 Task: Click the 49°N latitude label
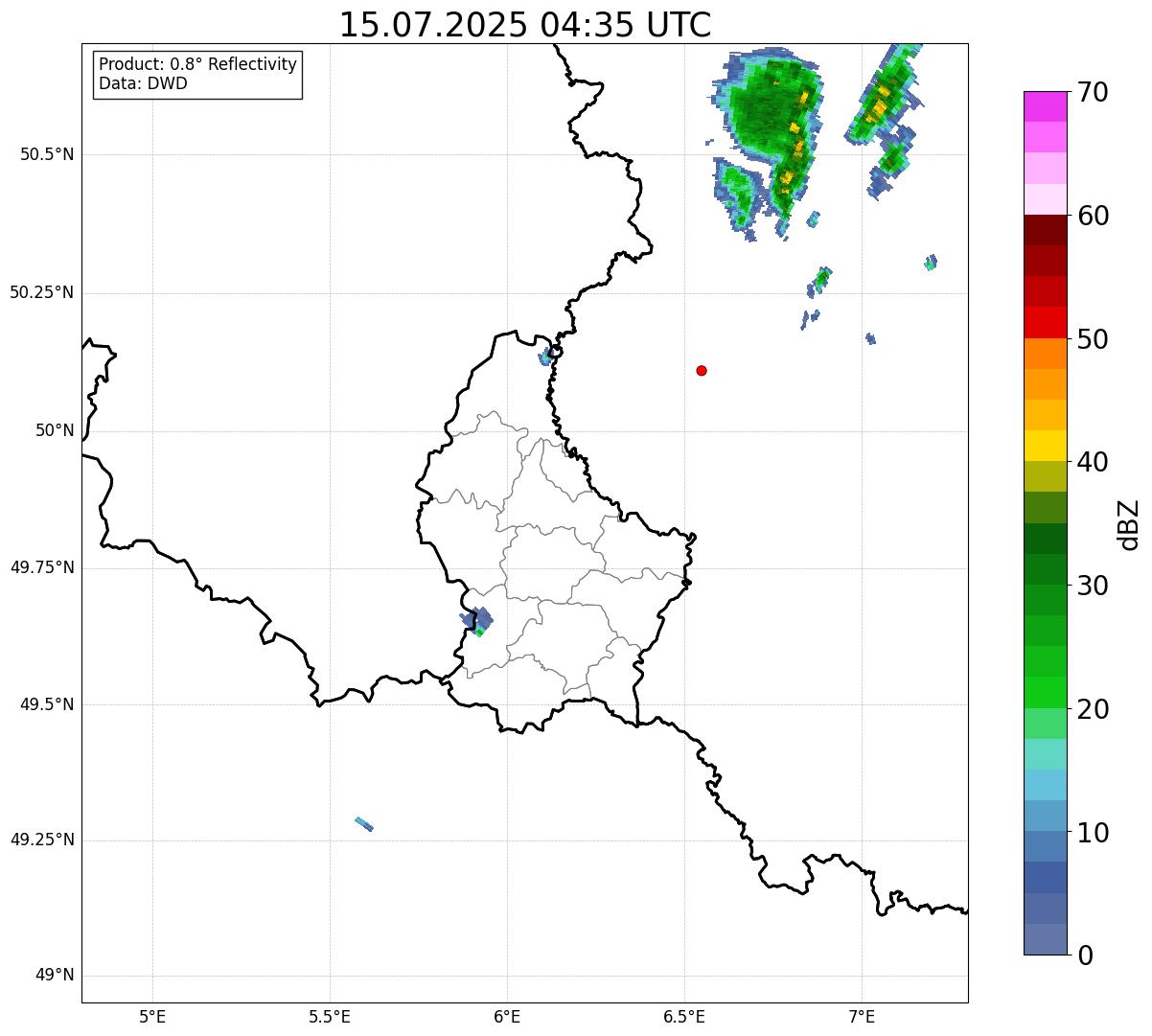point(55,976)
